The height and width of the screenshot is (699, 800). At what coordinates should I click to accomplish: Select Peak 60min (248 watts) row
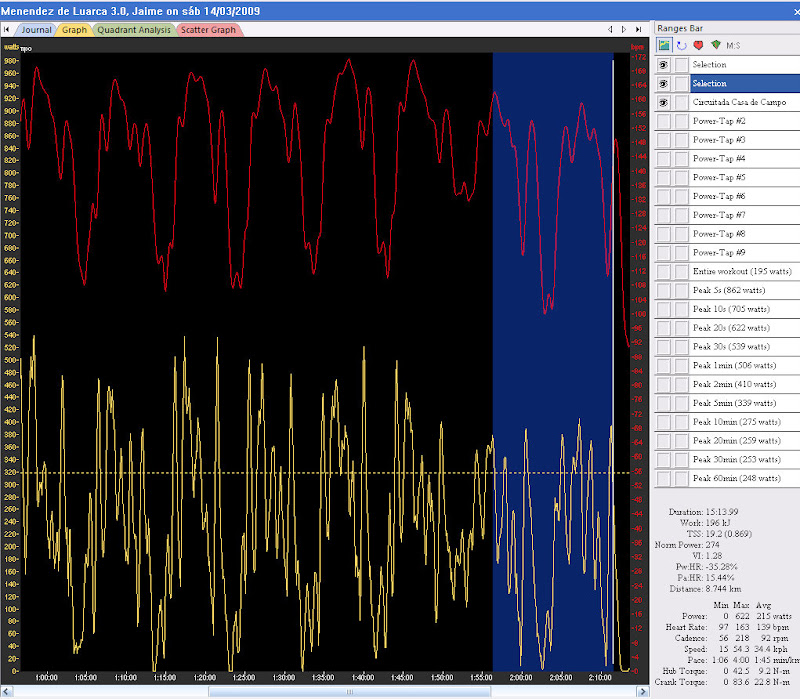pyautogui.click(x=745, y=479)
